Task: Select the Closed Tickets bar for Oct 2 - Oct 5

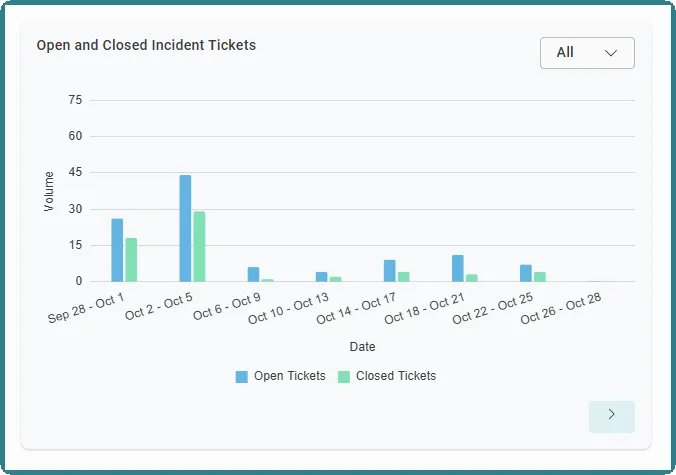Action: 199,247
